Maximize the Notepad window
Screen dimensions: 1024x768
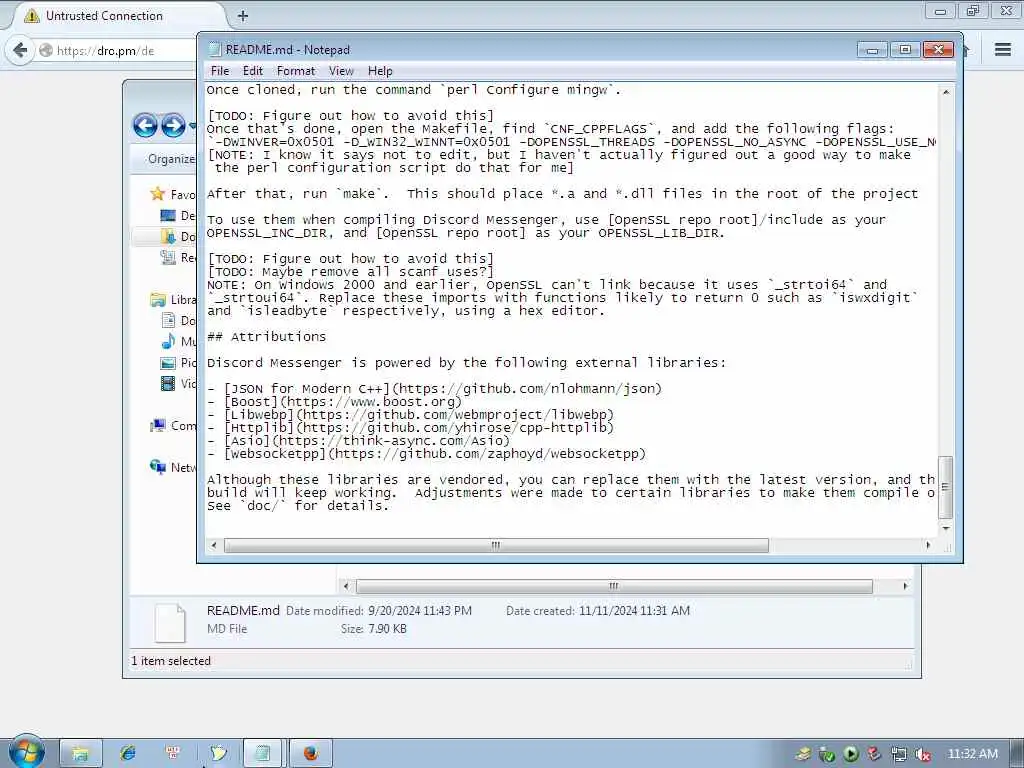[x=905, y=50]
